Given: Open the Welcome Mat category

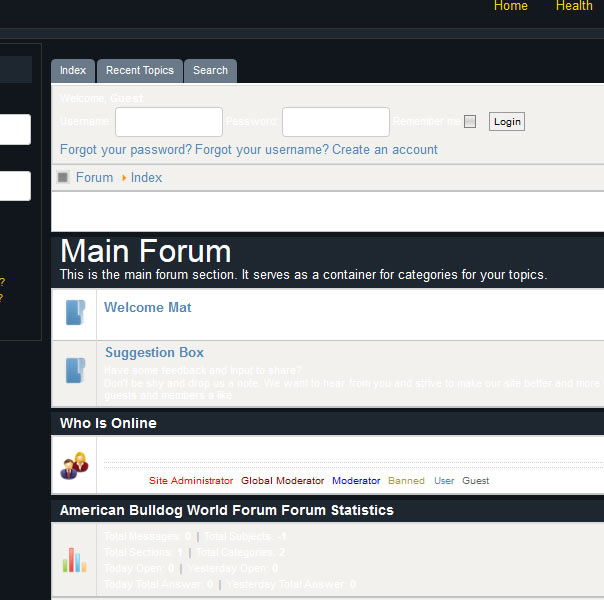Looking at the screenshot, I should (148, 307).
